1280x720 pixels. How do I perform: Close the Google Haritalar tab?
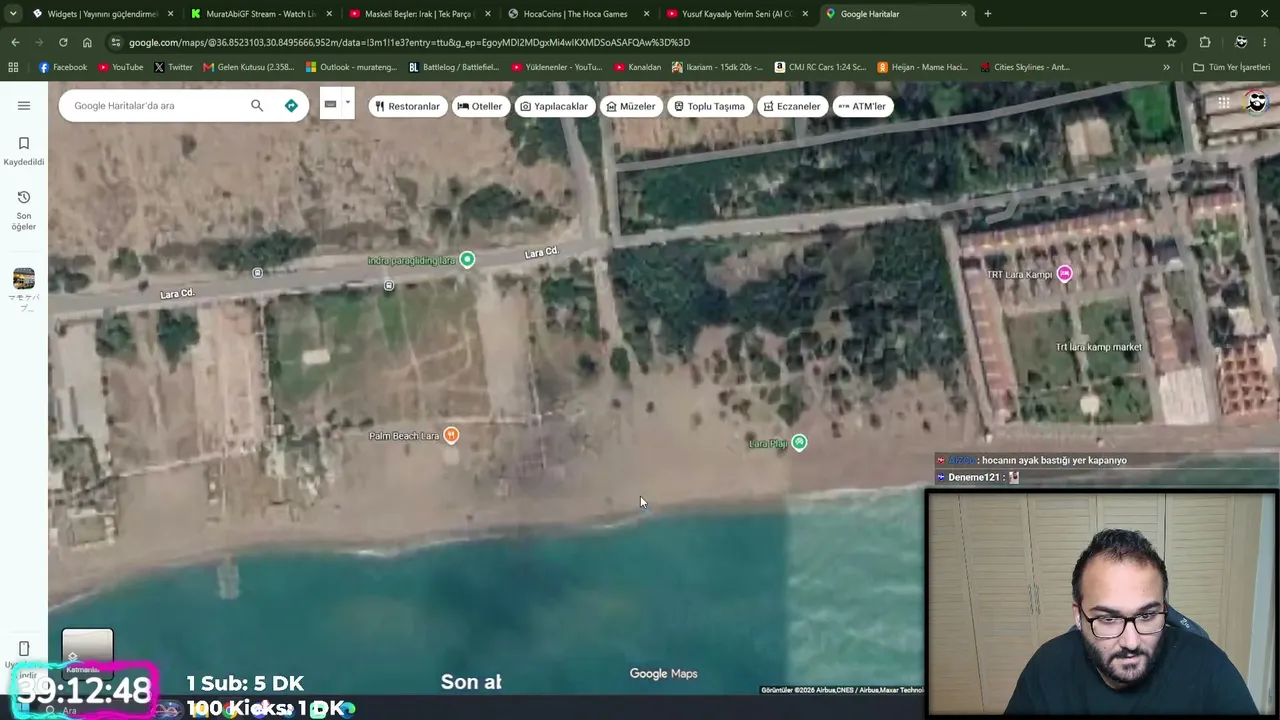click(x=964, y=14)
